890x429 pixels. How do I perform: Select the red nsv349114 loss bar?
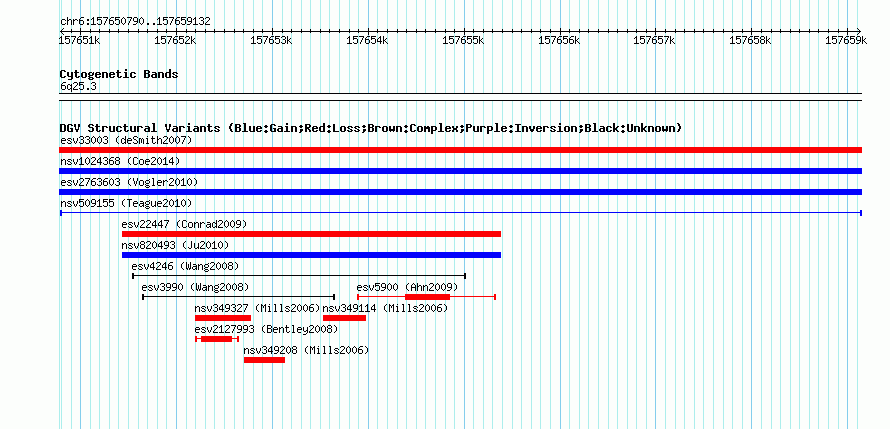[345, 318]
